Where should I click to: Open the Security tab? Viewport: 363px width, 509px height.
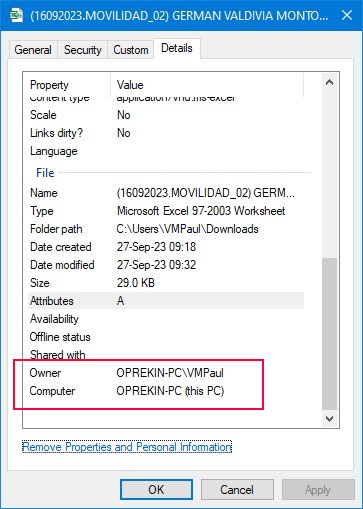click(x=83, y=50)
